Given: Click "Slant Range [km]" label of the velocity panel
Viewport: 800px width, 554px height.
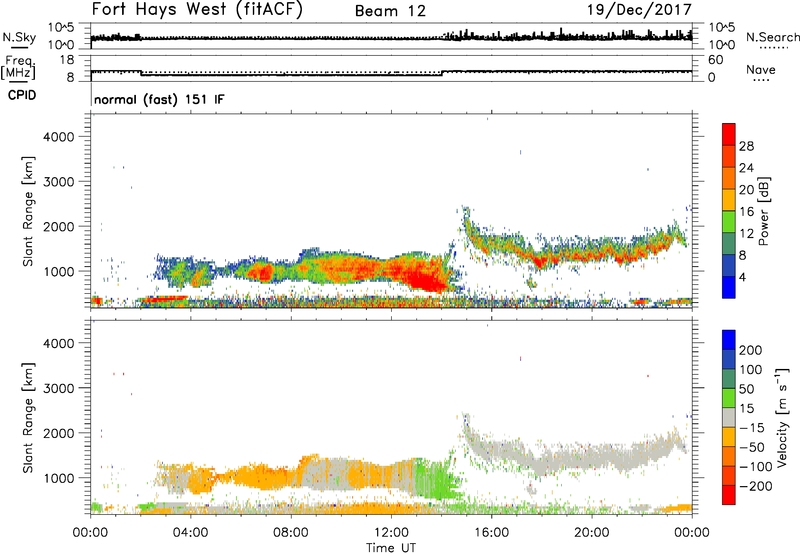Looking at the screenshot, I should coord(29,418).
